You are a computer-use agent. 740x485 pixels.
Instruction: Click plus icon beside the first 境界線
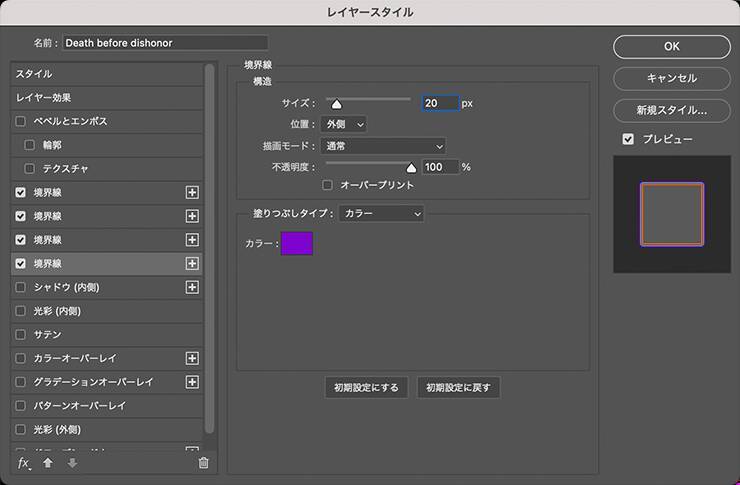pyautogui.click(x=192, y=192)
